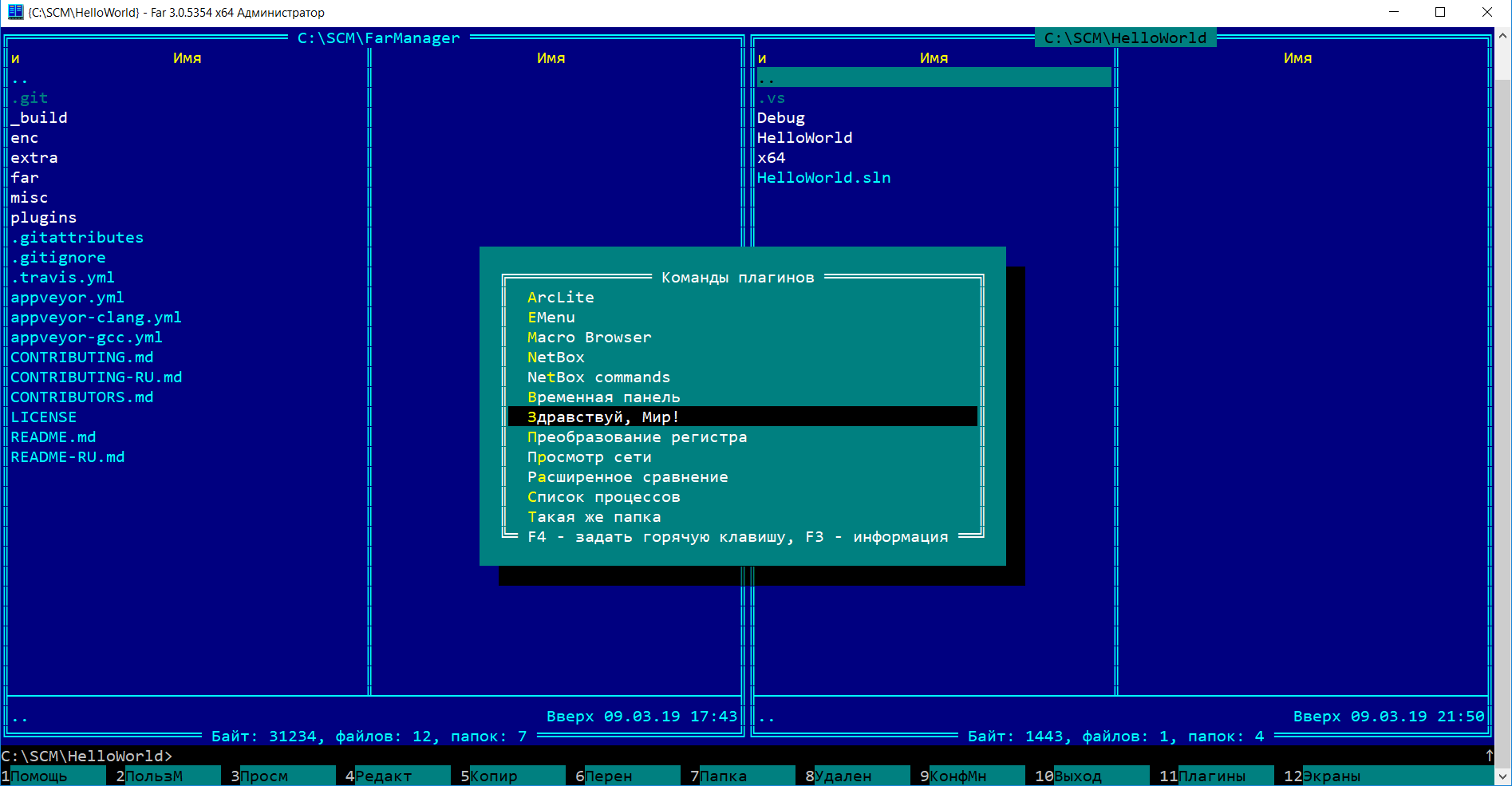The height and width of the screenshot is (786, 1512).
Task: Click 7 Папка key bar button
Action: (x=742, y=776)
